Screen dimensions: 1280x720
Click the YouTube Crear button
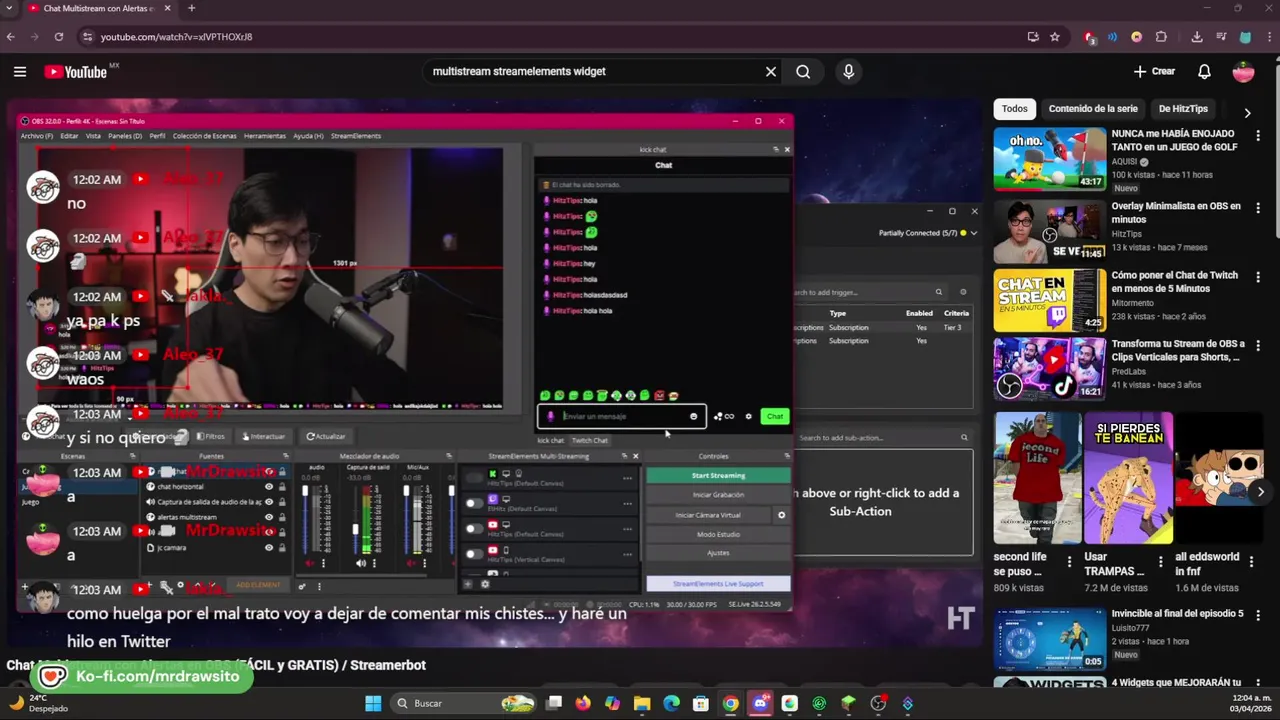pos(1155,71)
